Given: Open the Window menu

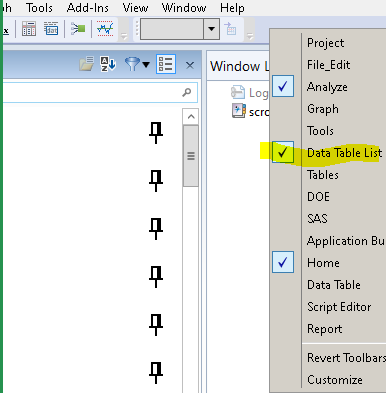Looking at the screenshot, I should coord(184,8).
